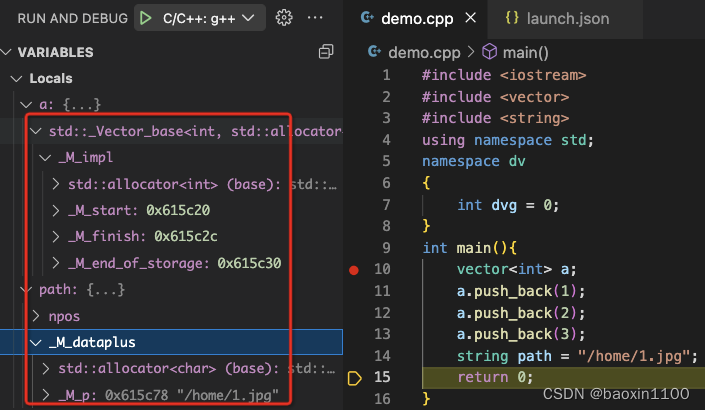Screen dimensions: 705x410
Task: Click 'namespace dv' line
Action: point(473,161)
